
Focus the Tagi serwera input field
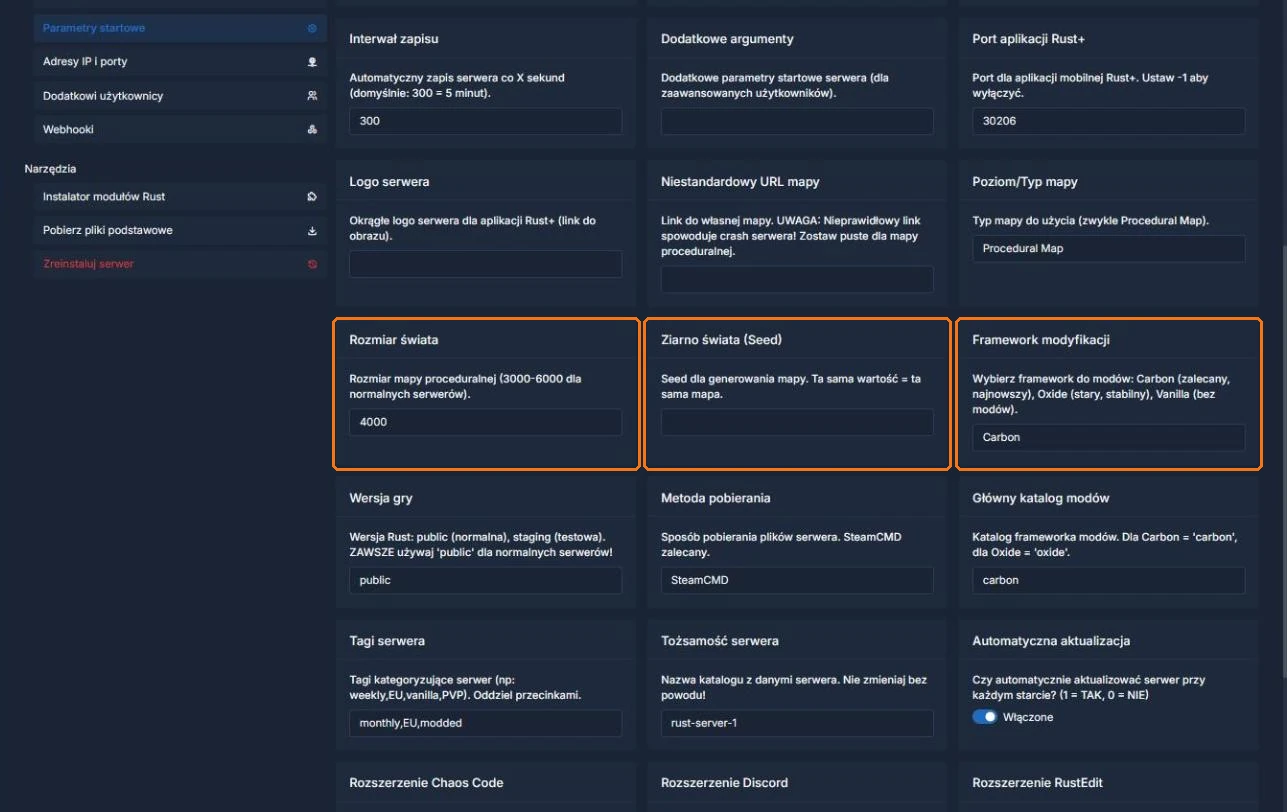point(485,723)
